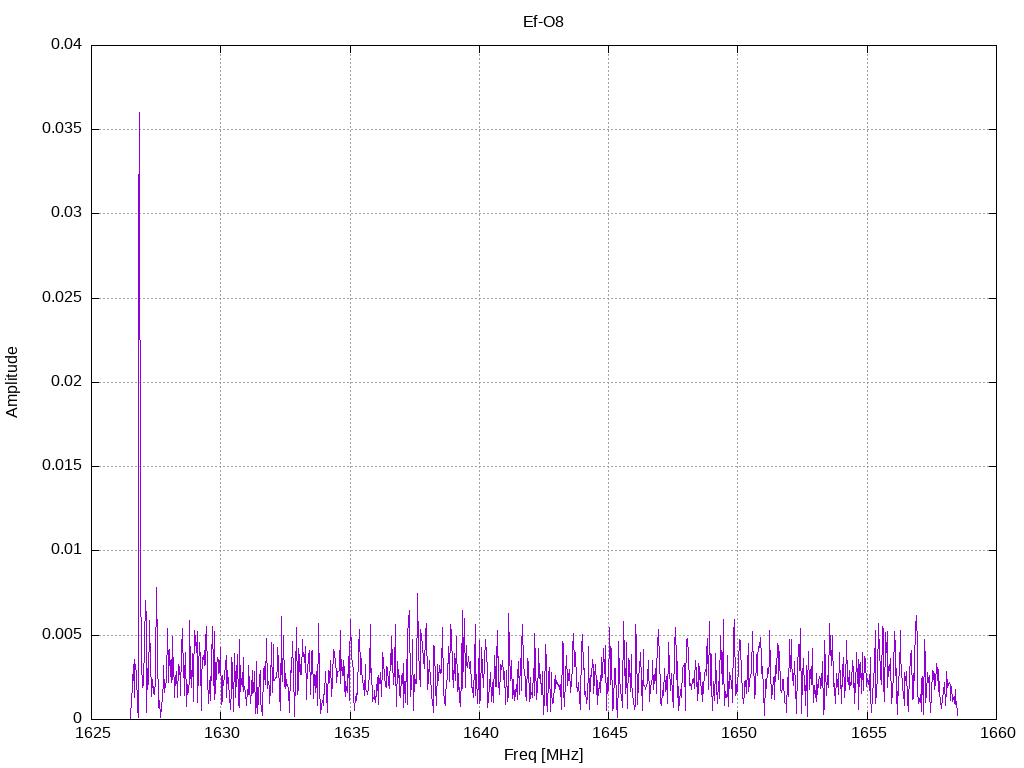Select the 1645 frequency tick label
The image size is (1024, 768).
point(608,733)
